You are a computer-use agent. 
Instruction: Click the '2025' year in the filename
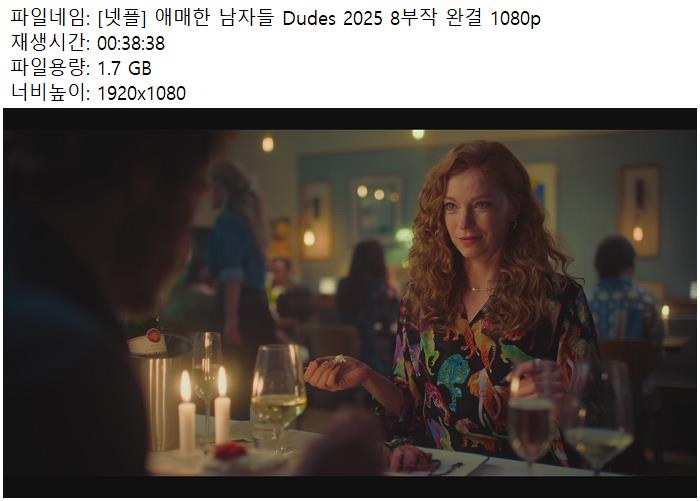pyautogui.click(x=362, y=19)
